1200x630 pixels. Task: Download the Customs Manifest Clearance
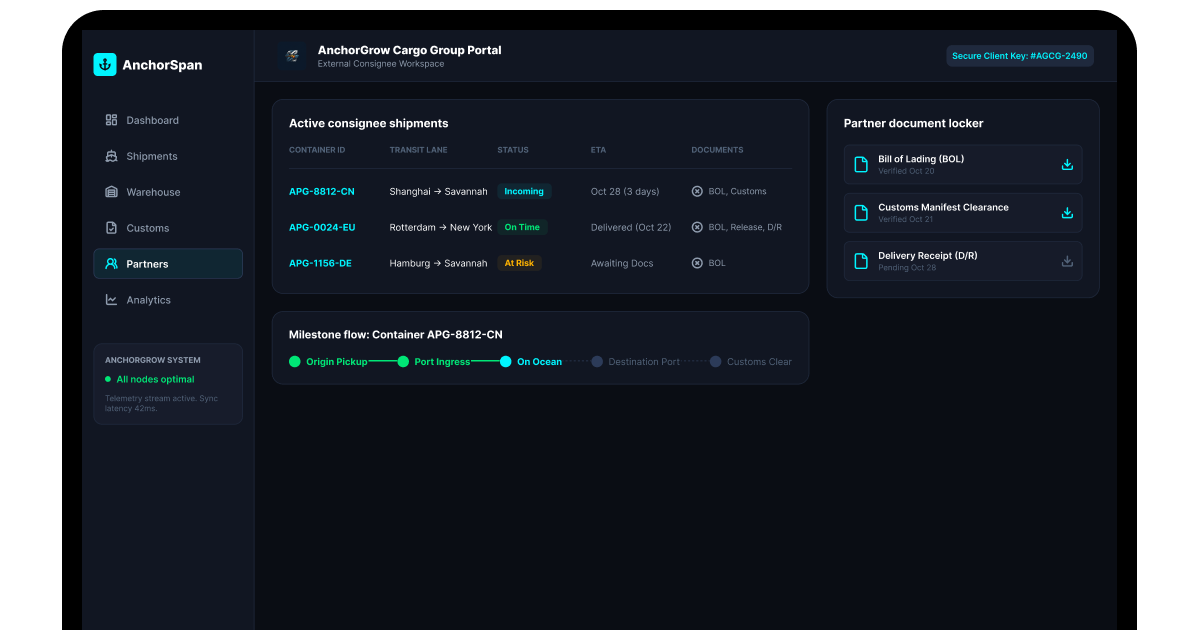[x=1067, y=213]
